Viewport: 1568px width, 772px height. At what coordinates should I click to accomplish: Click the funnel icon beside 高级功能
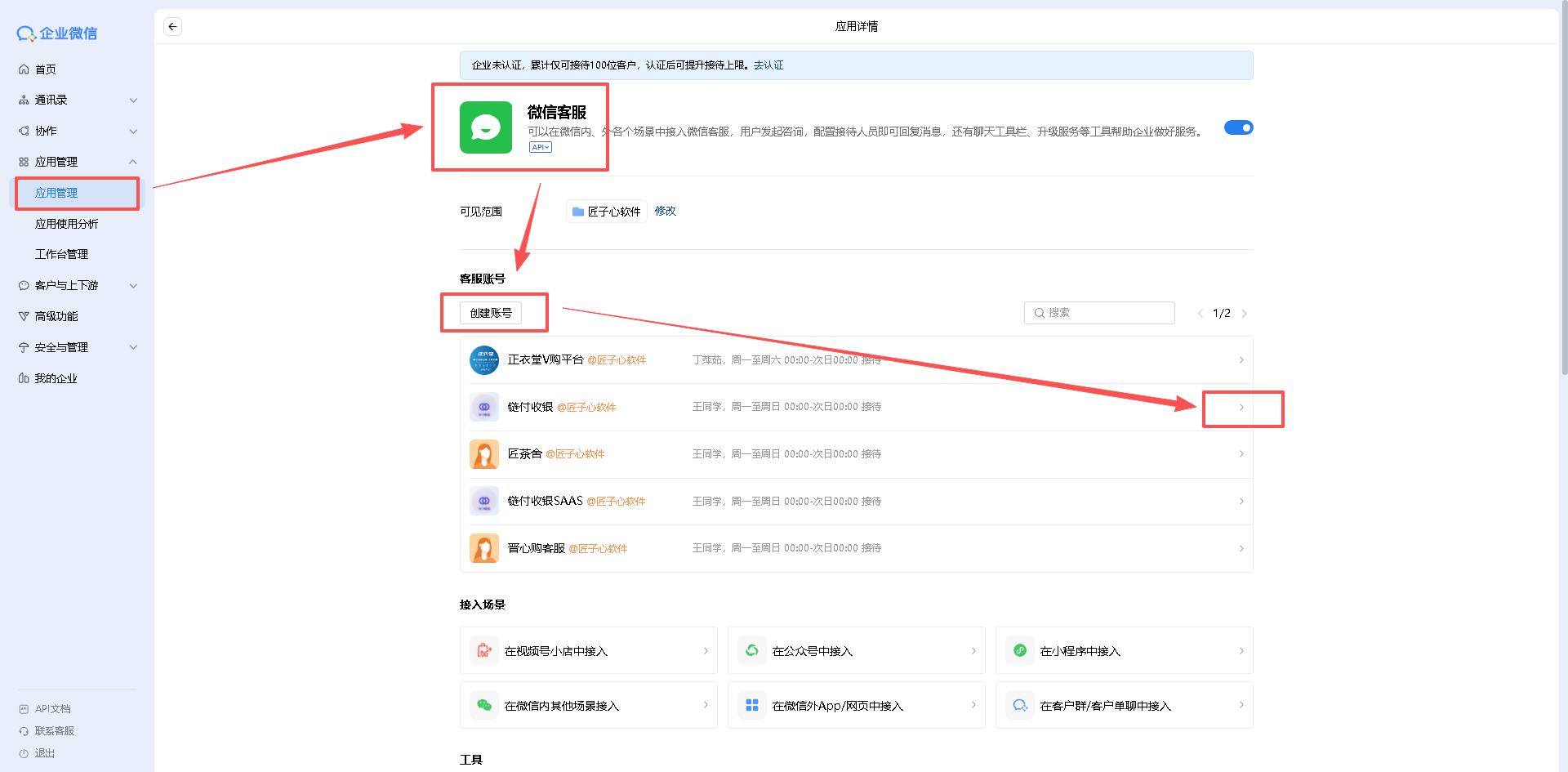(24, 316)
